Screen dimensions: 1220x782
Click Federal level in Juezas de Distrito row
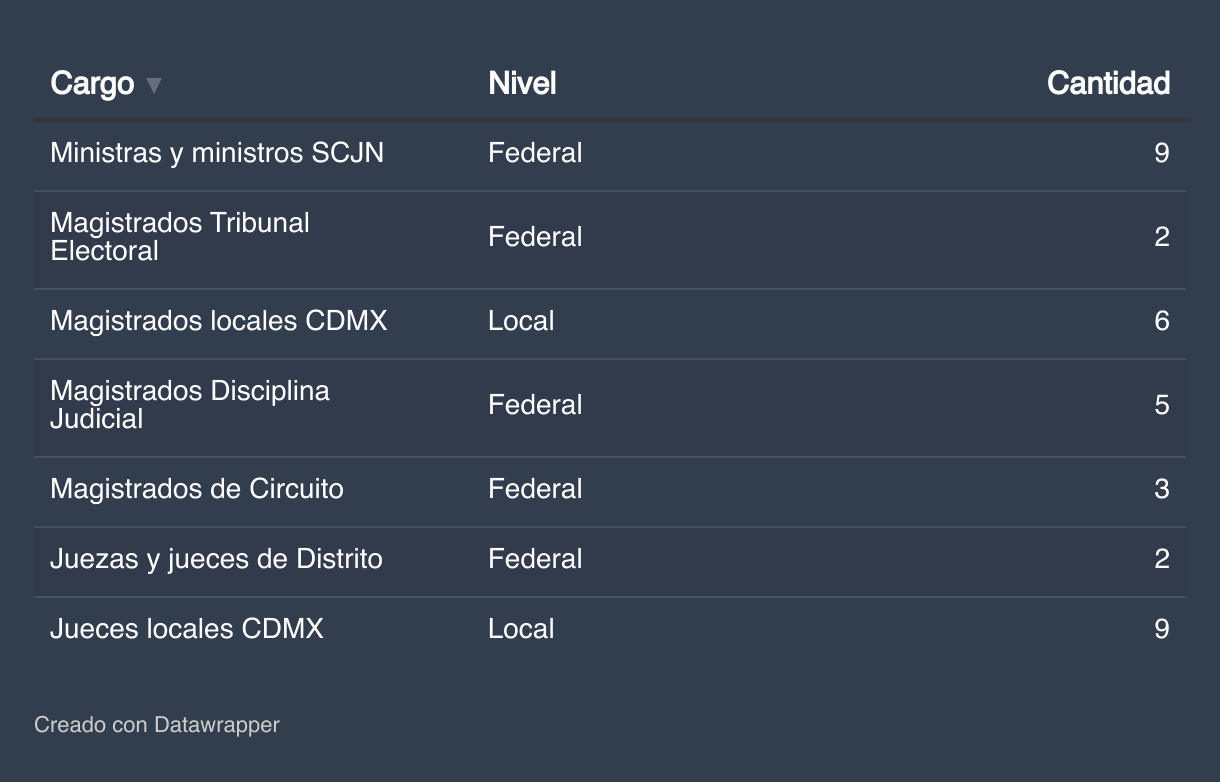(535, 559)
